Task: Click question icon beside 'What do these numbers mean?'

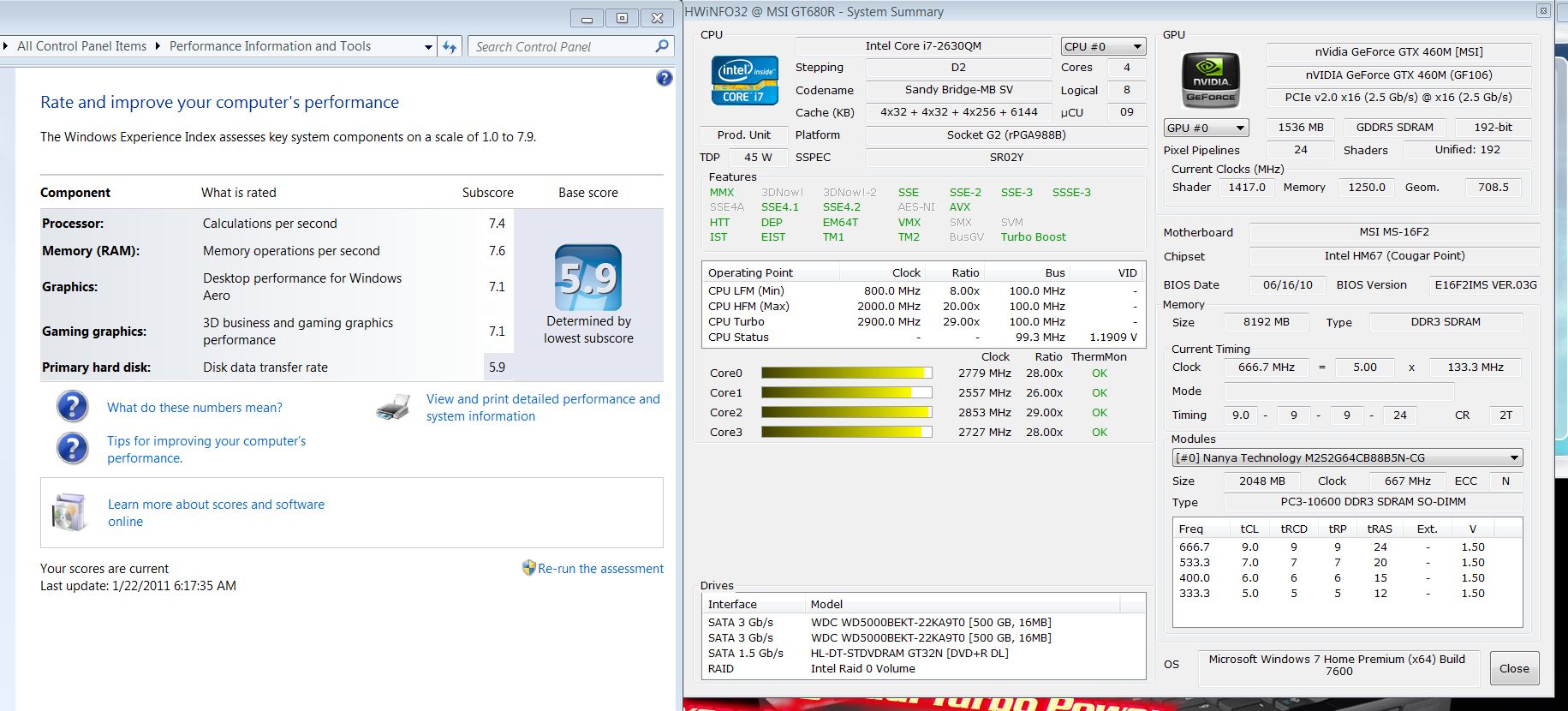Action: (x=73, y=406)
